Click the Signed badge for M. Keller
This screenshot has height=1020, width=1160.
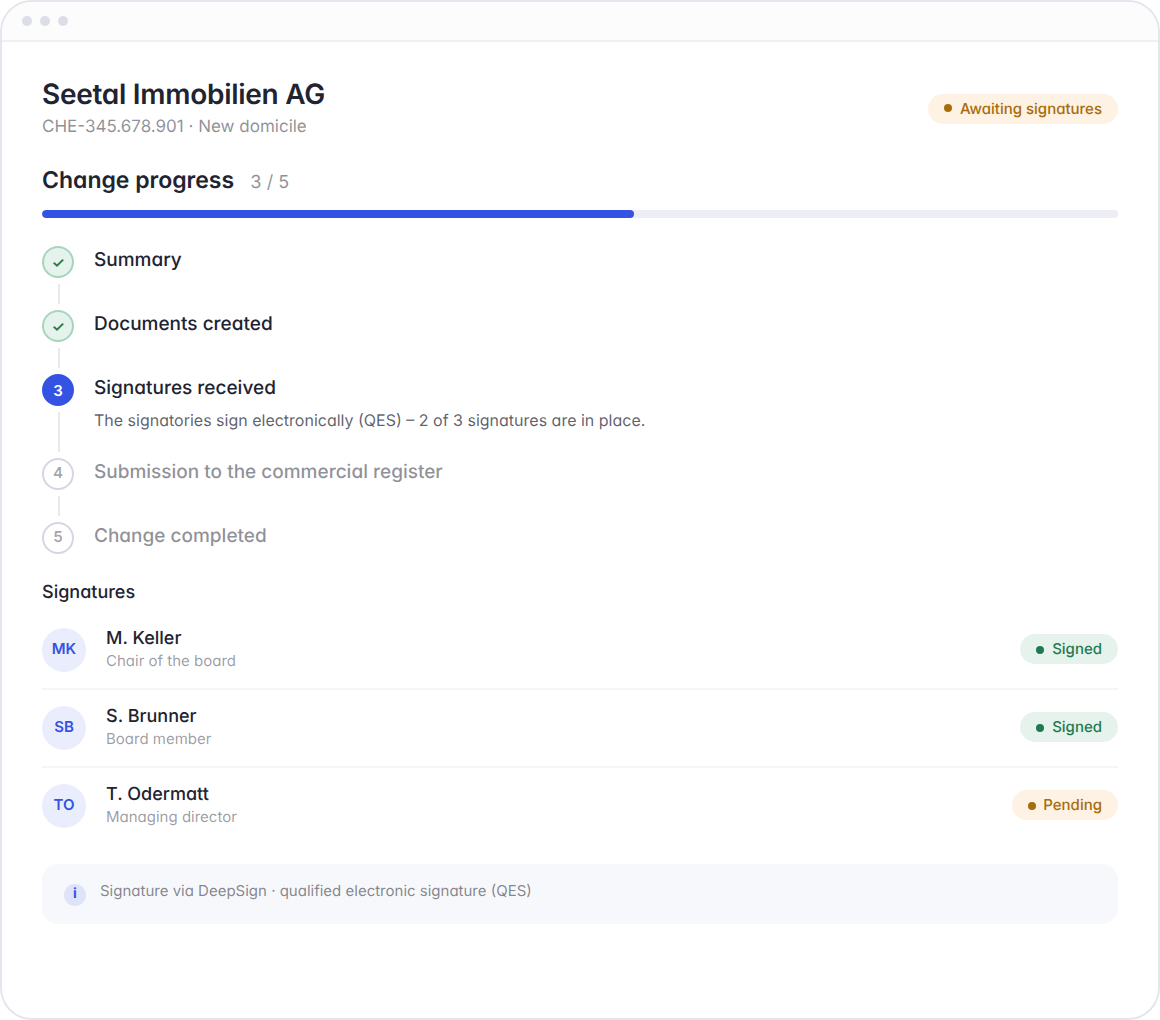point(1068,649)
